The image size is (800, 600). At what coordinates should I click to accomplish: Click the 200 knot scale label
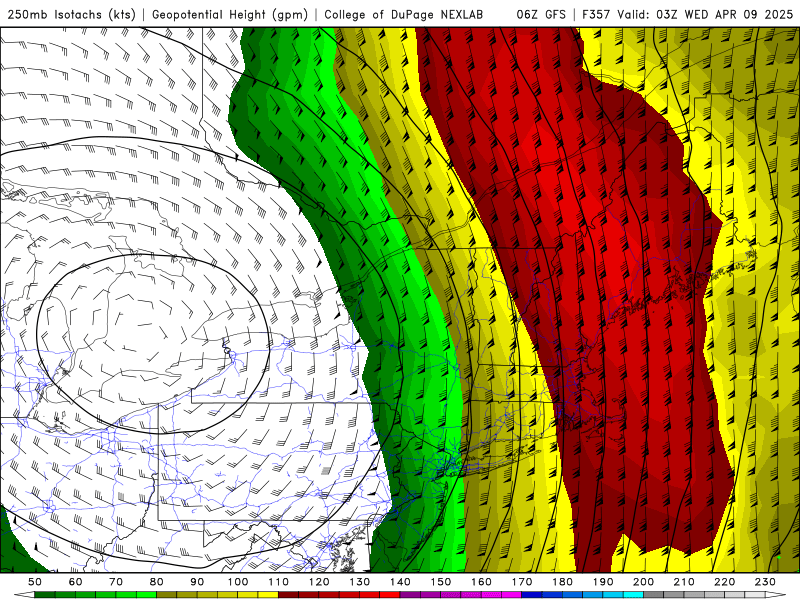643,582
